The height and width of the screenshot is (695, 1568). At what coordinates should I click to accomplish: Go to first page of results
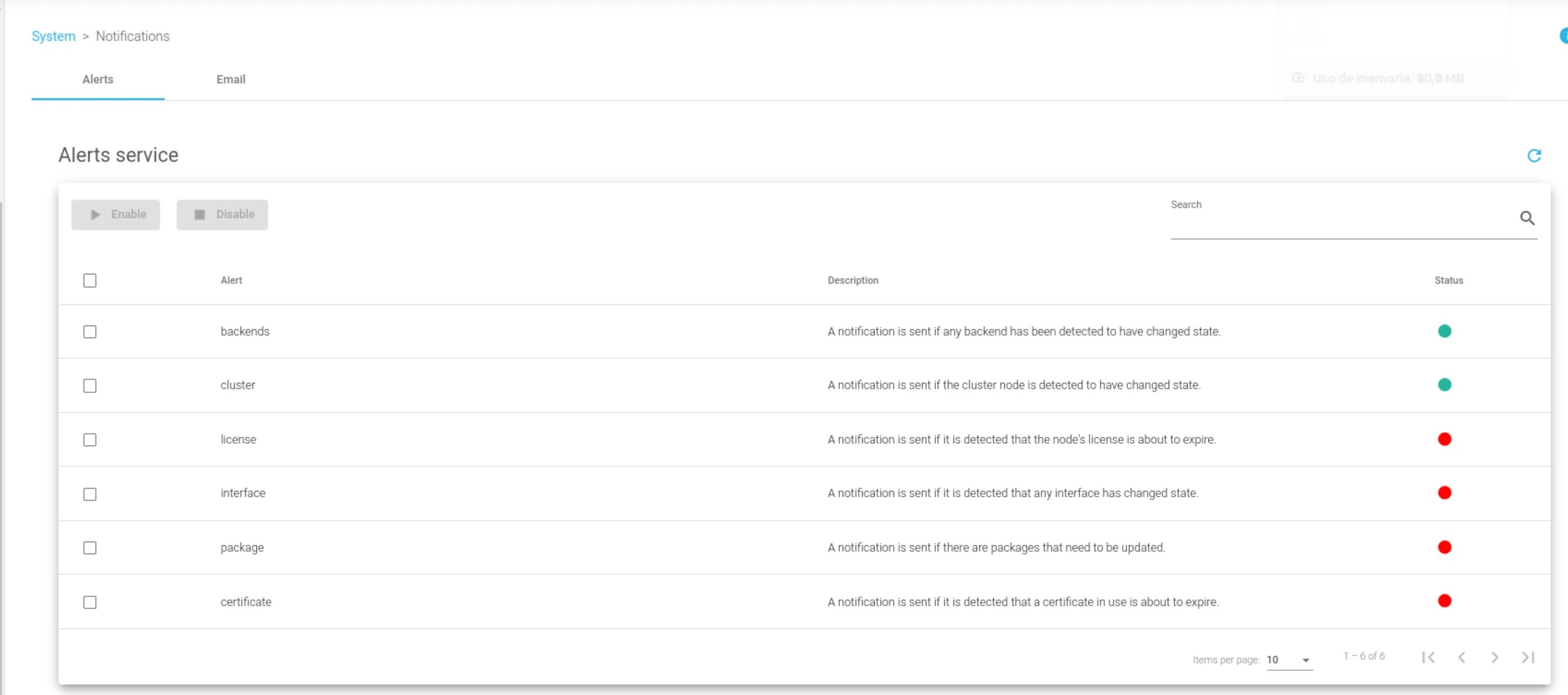tap(1428, 657)
